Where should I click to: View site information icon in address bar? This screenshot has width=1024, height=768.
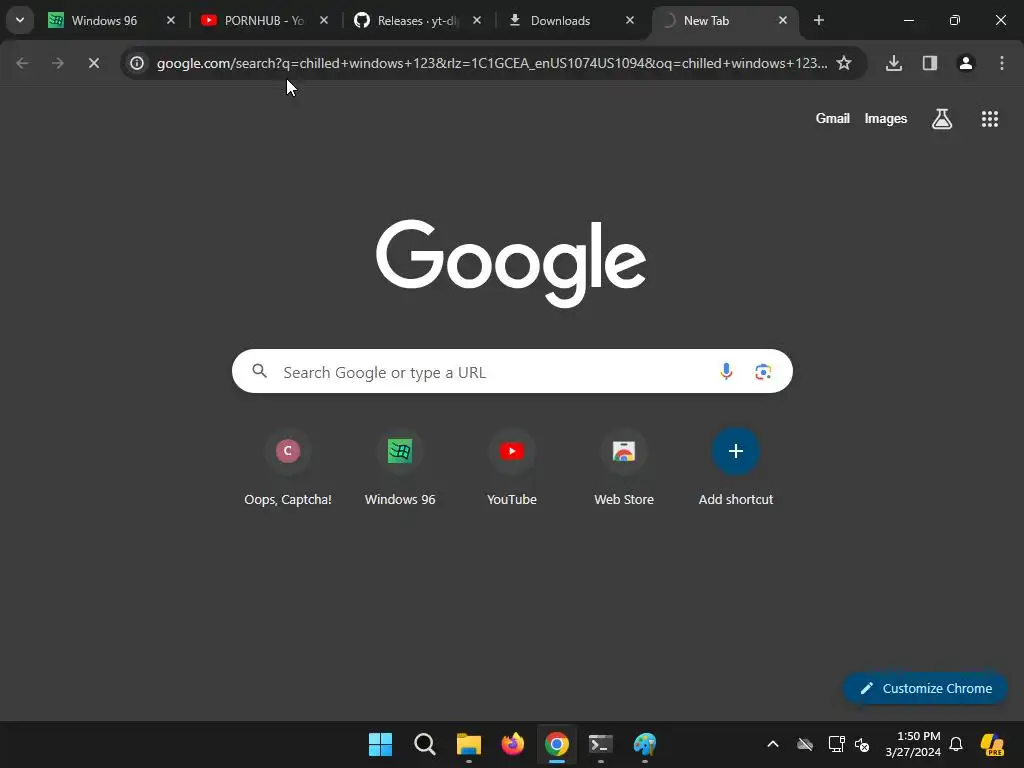[136, 63]
